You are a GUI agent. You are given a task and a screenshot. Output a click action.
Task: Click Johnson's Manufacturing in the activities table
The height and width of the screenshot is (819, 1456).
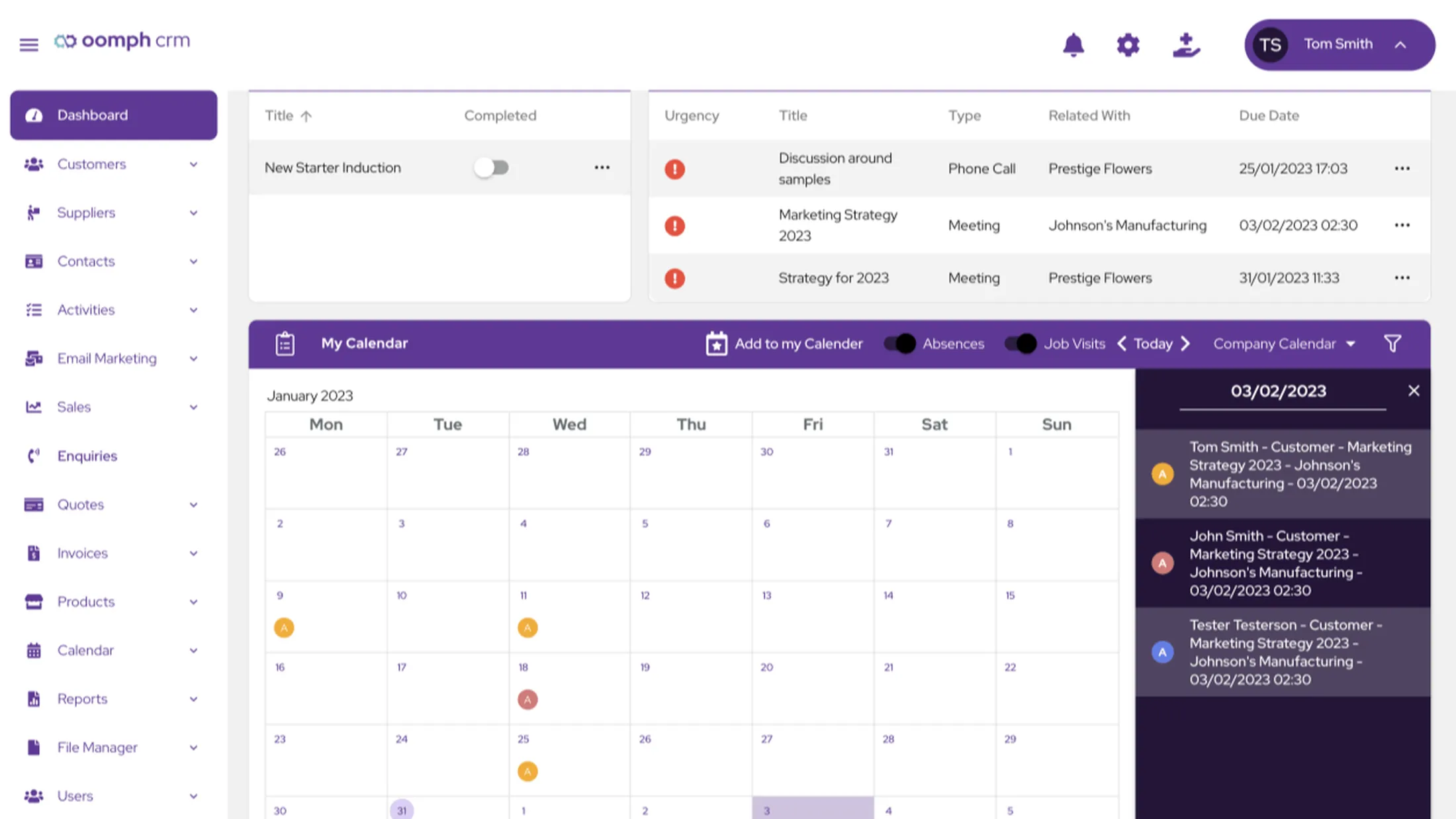[1127, 226]
